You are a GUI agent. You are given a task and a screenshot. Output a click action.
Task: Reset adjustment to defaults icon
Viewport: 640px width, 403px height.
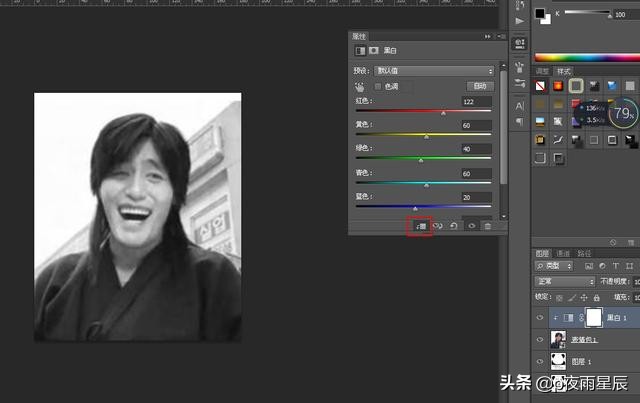click(453, 226)
